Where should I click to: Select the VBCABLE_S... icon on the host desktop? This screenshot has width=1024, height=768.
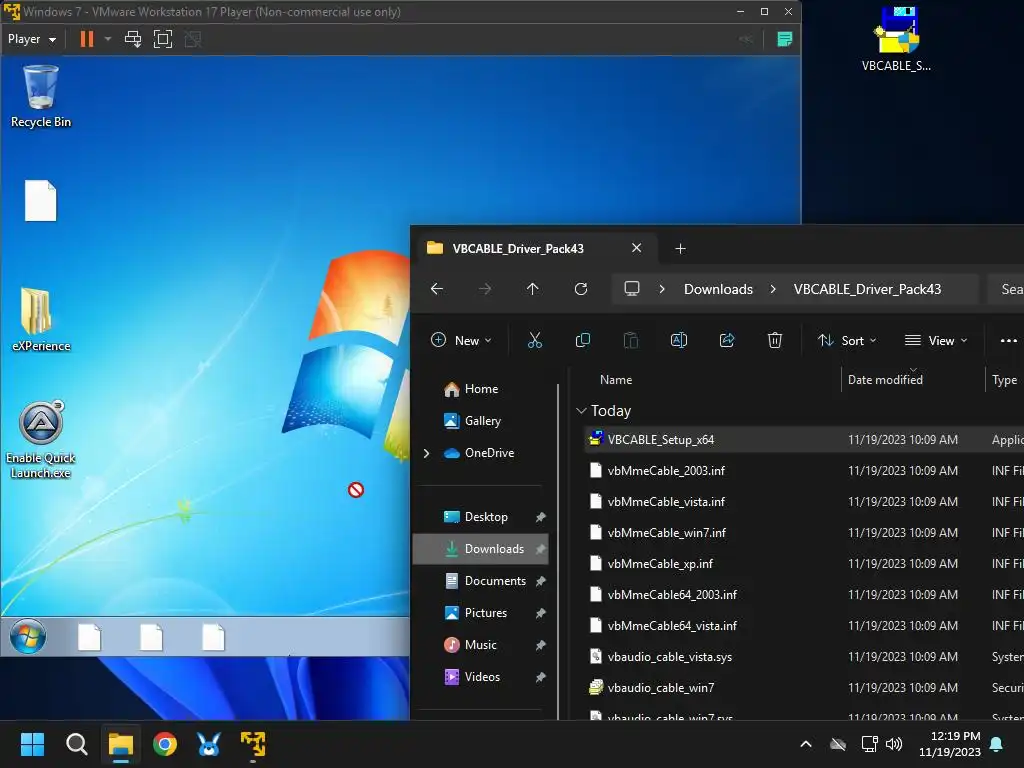[x=896, y=39]
